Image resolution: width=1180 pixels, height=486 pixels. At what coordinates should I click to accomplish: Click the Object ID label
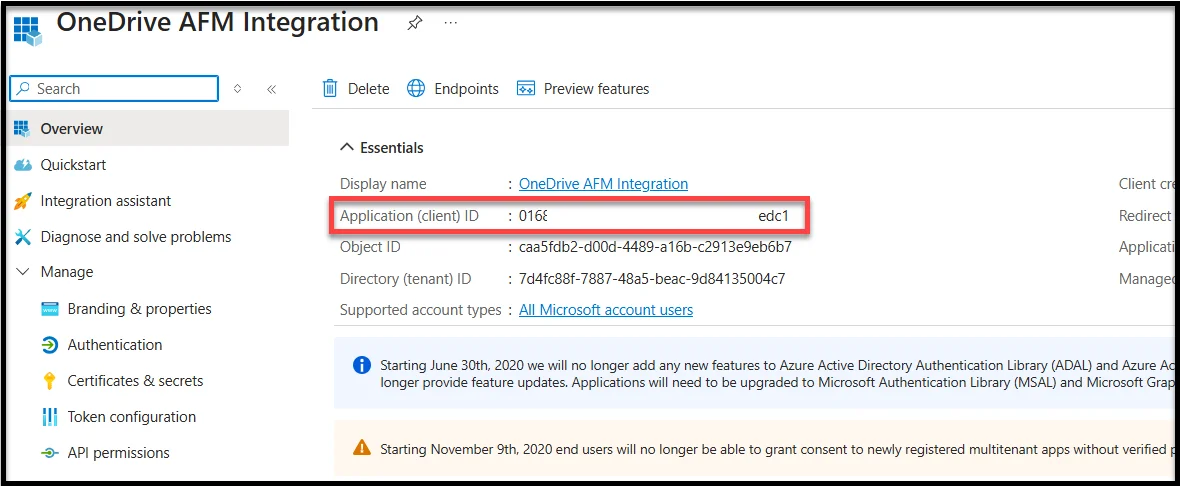370,248
